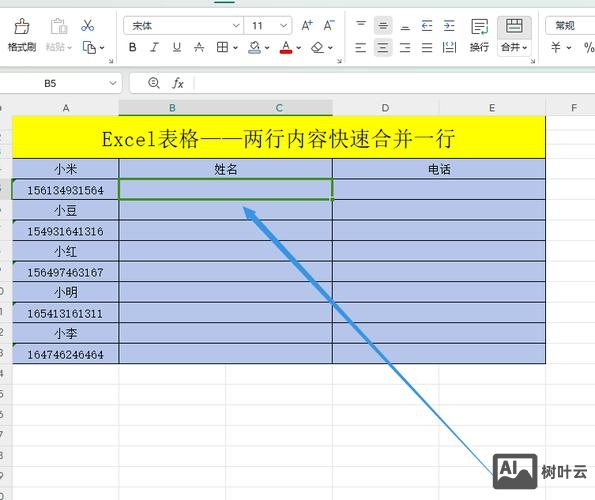Open font settings dialog launcher
Screen dimensions: 595x500
339,61
